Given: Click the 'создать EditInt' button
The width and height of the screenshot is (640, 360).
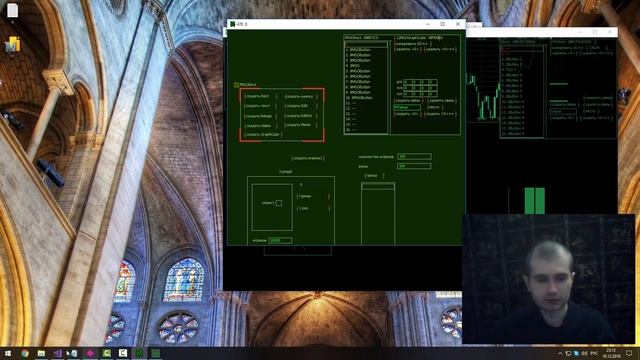Looking at the screenshot, I should pos(300,116).
